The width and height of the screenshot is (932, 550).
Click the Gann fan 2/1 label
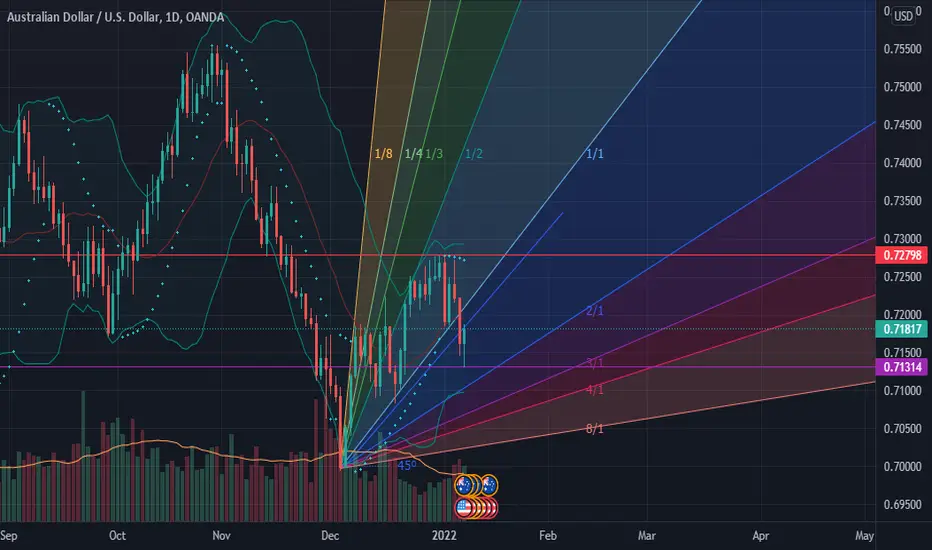pos(594,311)
